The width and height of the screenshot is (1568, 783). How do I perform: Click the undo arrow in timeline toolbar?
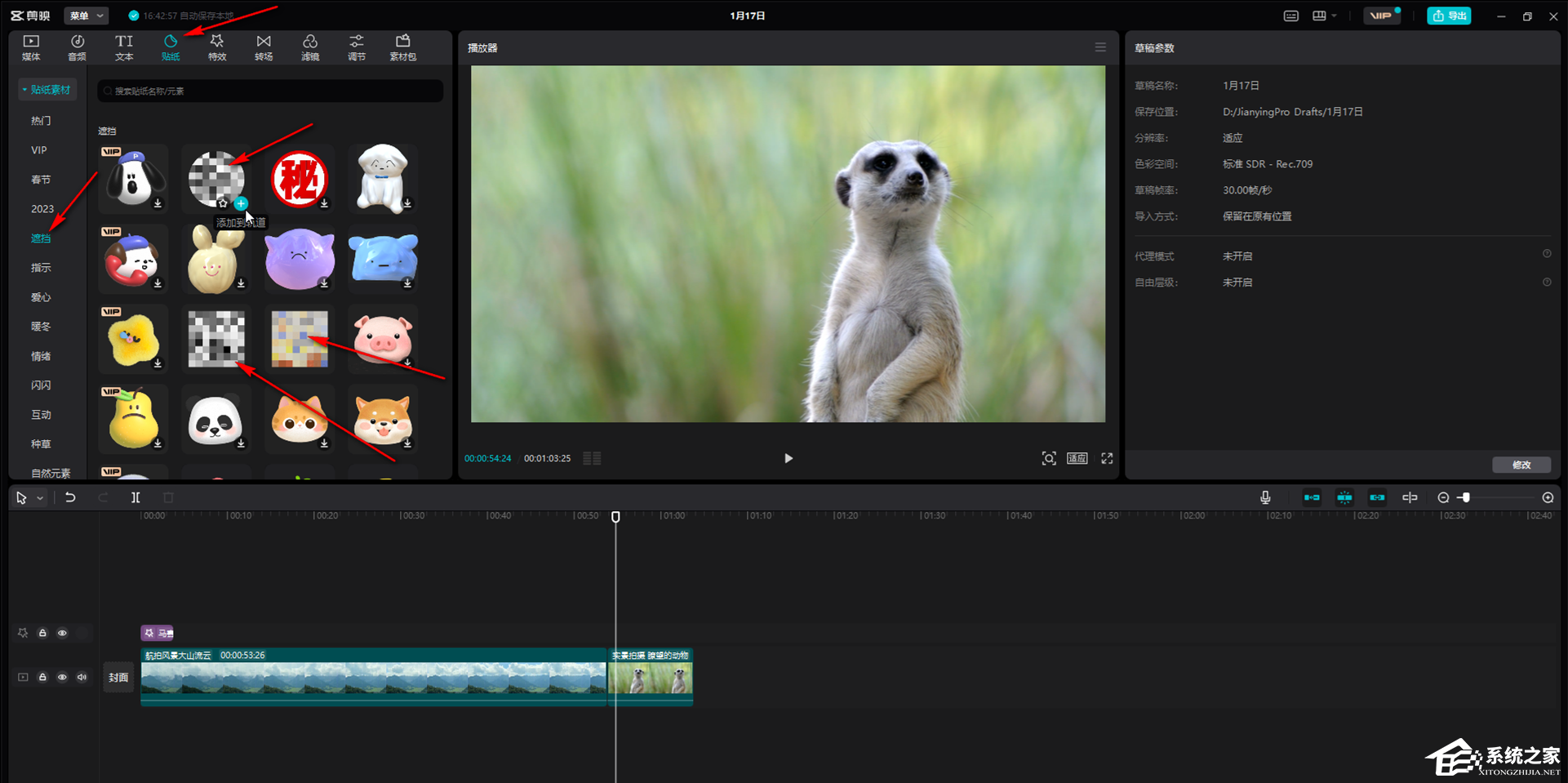coord(70,497)
